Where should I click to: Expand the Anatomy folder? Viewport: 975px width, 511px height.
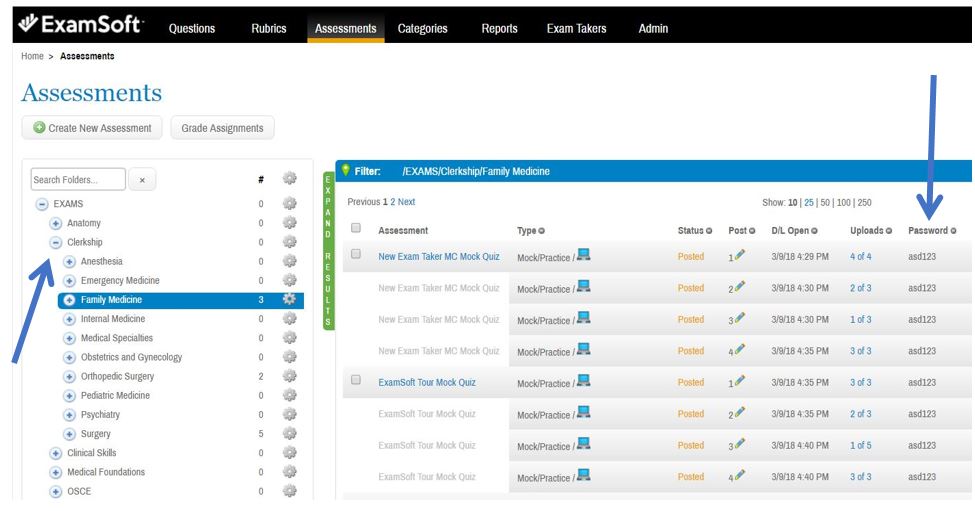coord(70,223)
